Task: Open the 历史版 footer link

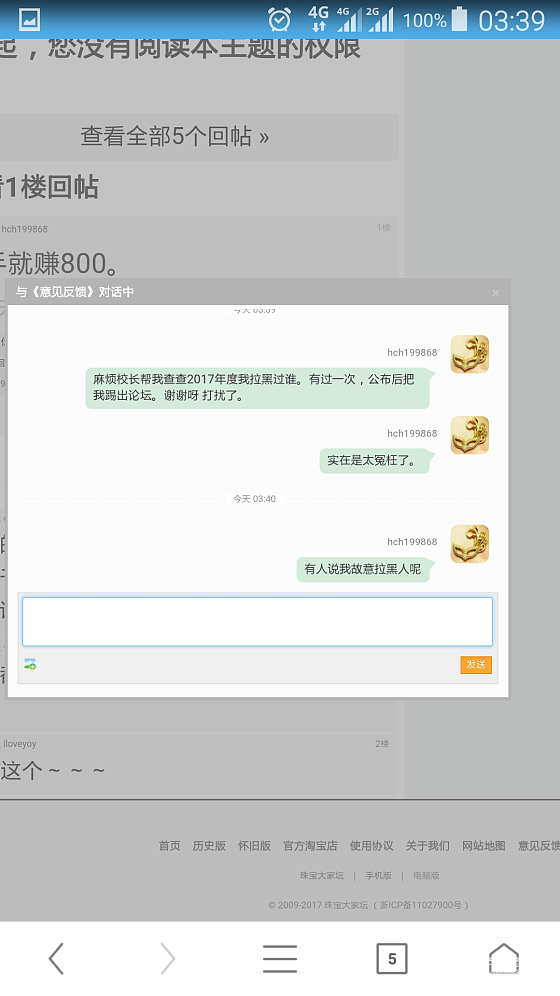Action: (x=209, y=845)
